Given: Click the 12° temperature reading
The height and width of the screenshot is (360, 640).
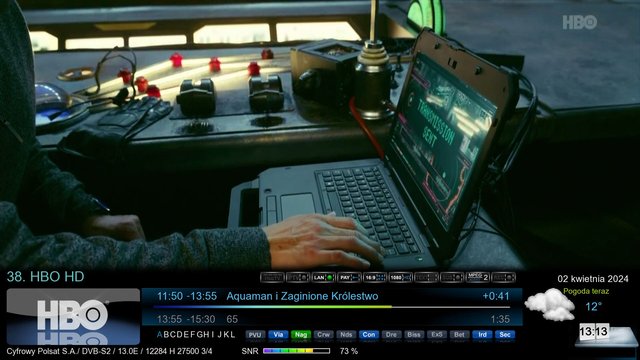Looking at the screenshot, I should tap(593, 307).
